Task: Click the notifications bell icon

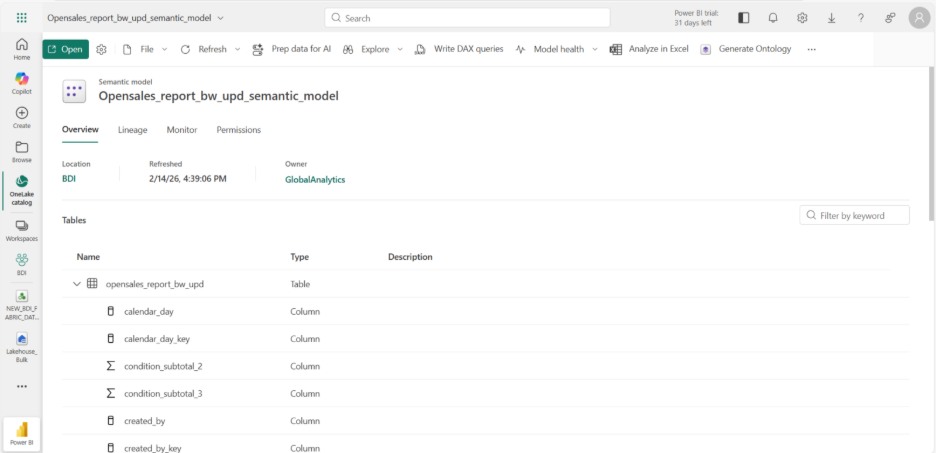Action: point(773,18)
